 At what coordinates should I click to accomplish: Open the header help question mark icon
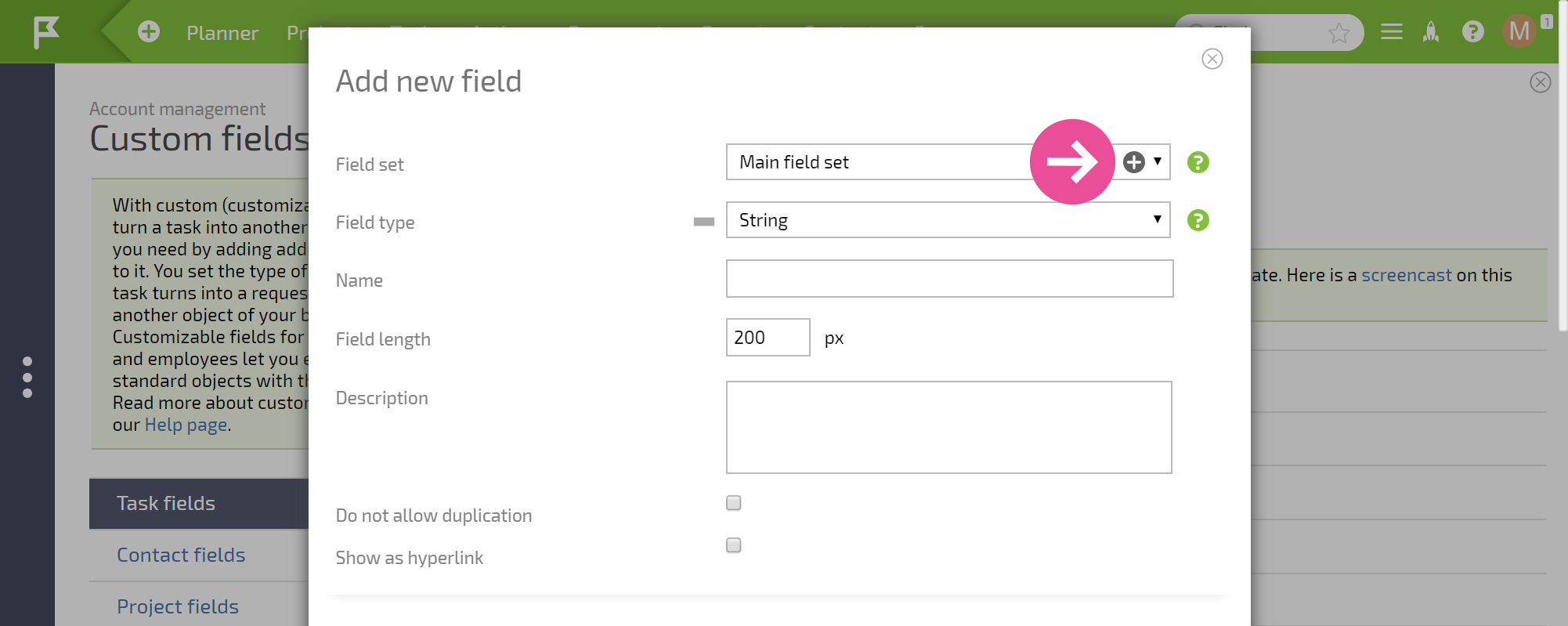tap(1473, 31)
